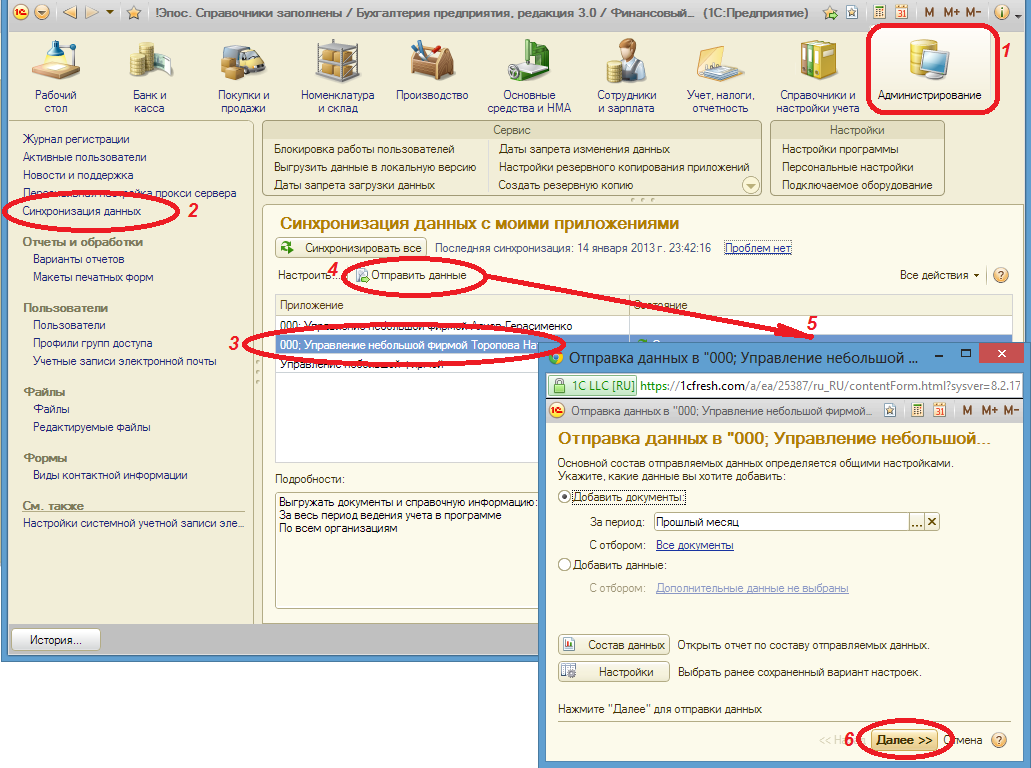Open the main menu dropdown arrow

pyautogui.click(x=41, y=12)
